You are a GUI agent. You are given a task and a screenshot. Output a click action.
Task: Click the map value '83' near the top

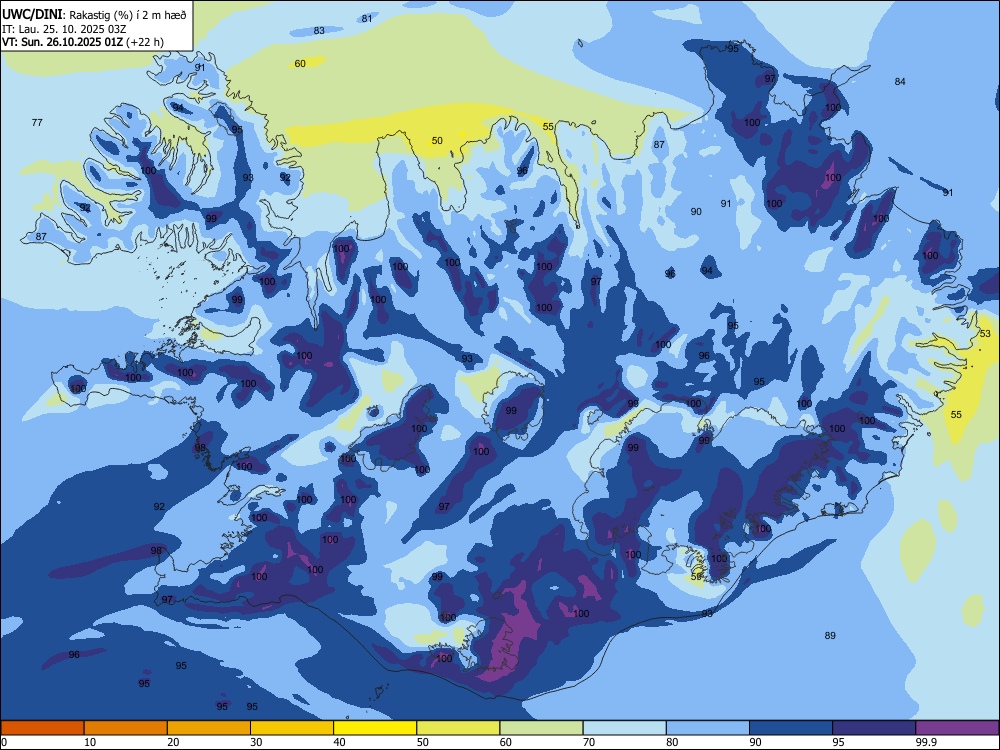click(x=319, y=31)
